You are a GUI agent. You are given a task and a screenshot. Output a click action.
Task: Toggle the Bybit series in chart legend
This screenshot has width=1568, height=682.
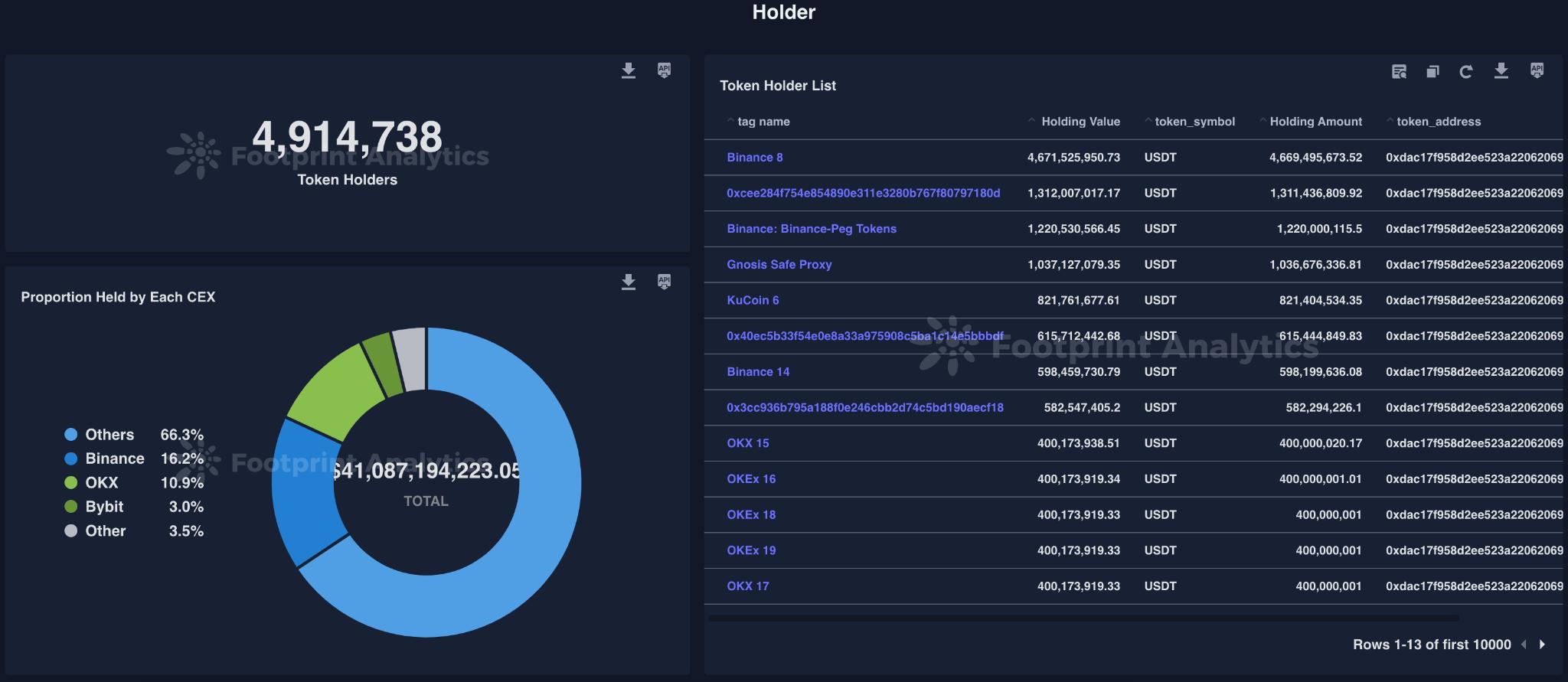(104, 507)
